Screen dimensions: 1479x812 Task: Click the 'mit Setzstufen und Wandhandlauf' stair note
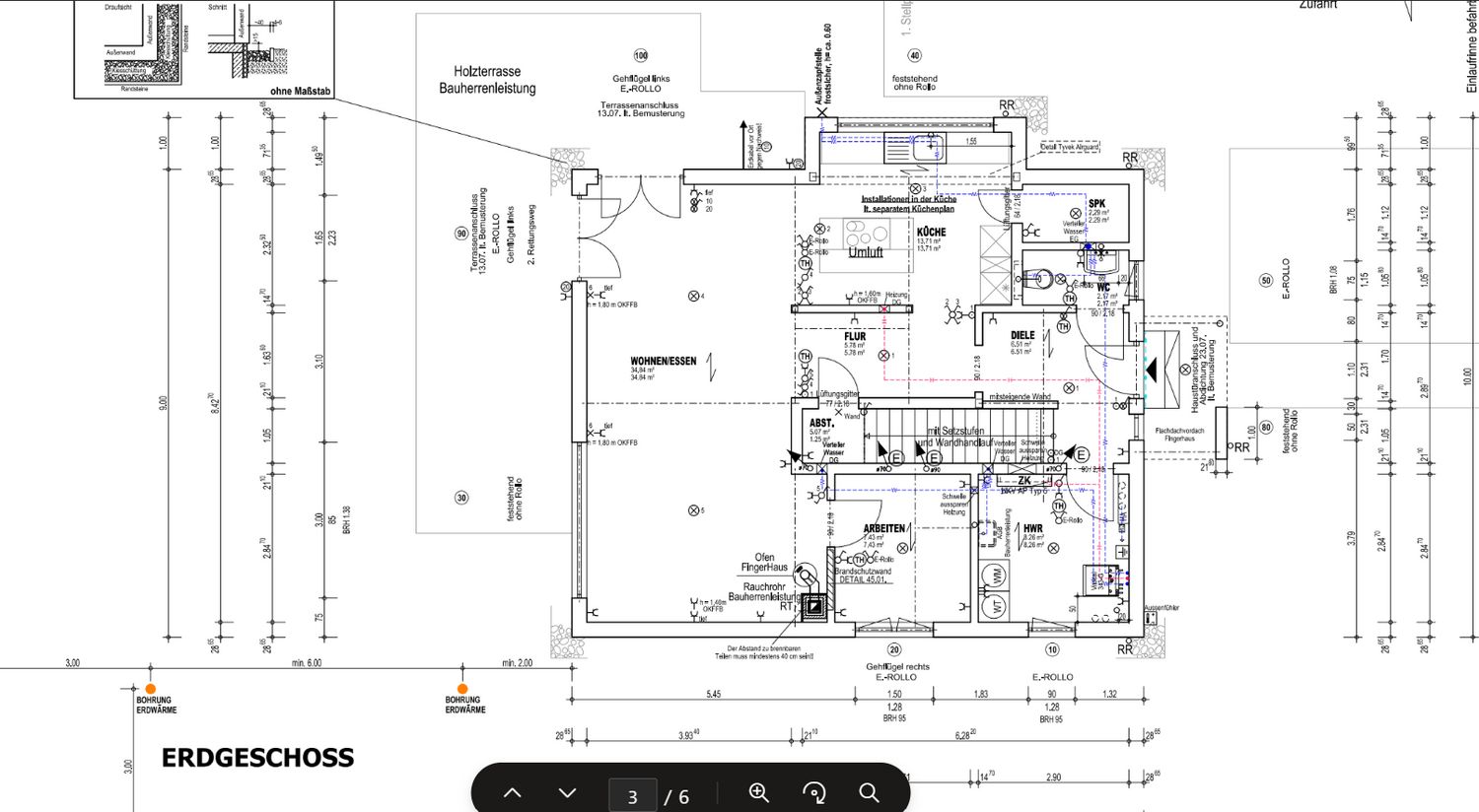tap(954, 437)
